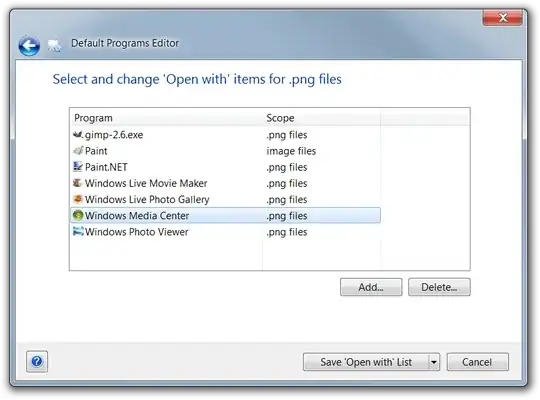
Task: Click the '.png files' scope of Windows Media Center
Action: pyautogui.click(x=287, y=216)
